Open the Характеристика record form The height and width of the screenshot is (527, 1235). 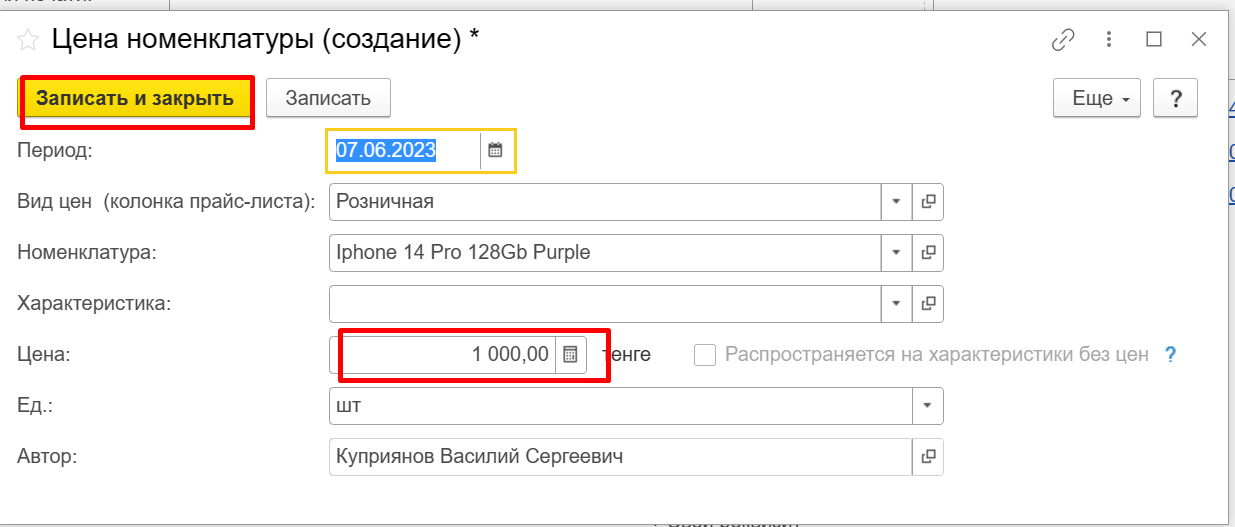click(928, 303)
